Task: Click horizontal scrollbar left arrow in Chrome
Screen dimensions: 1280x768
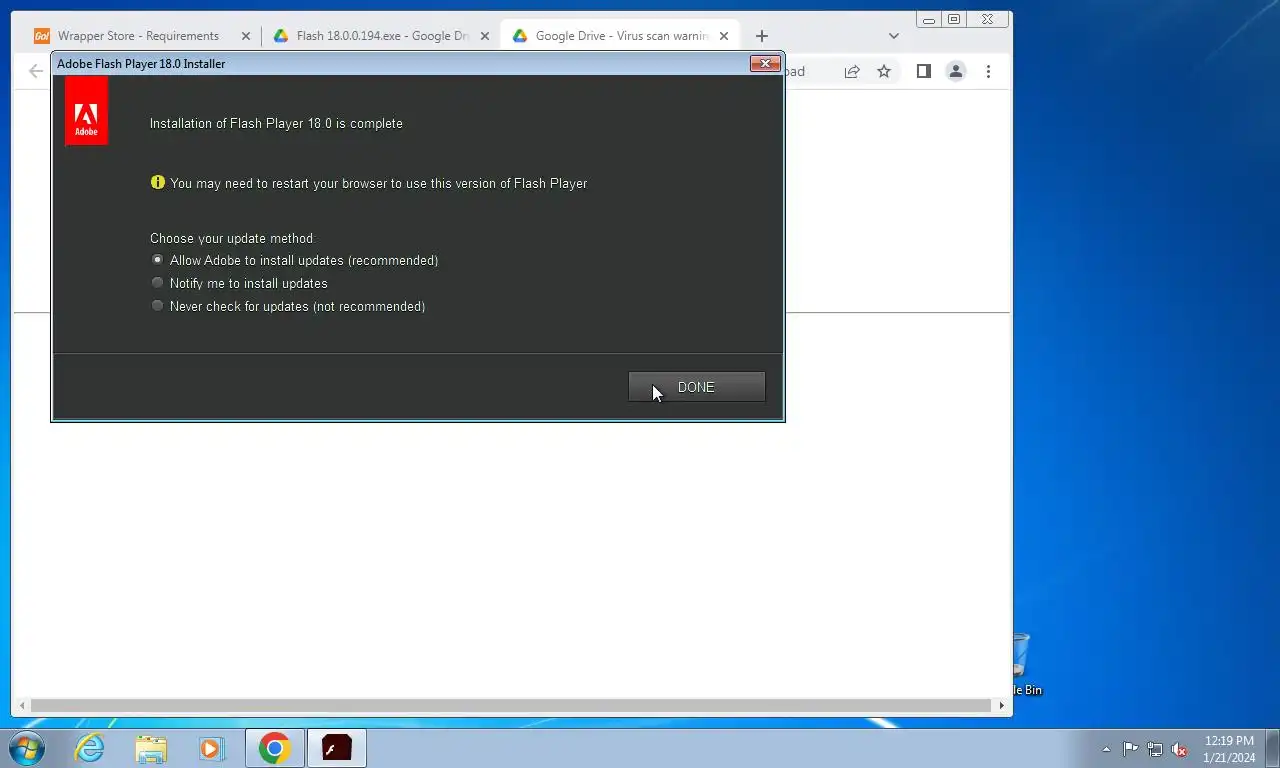Action: pos(22,705)
